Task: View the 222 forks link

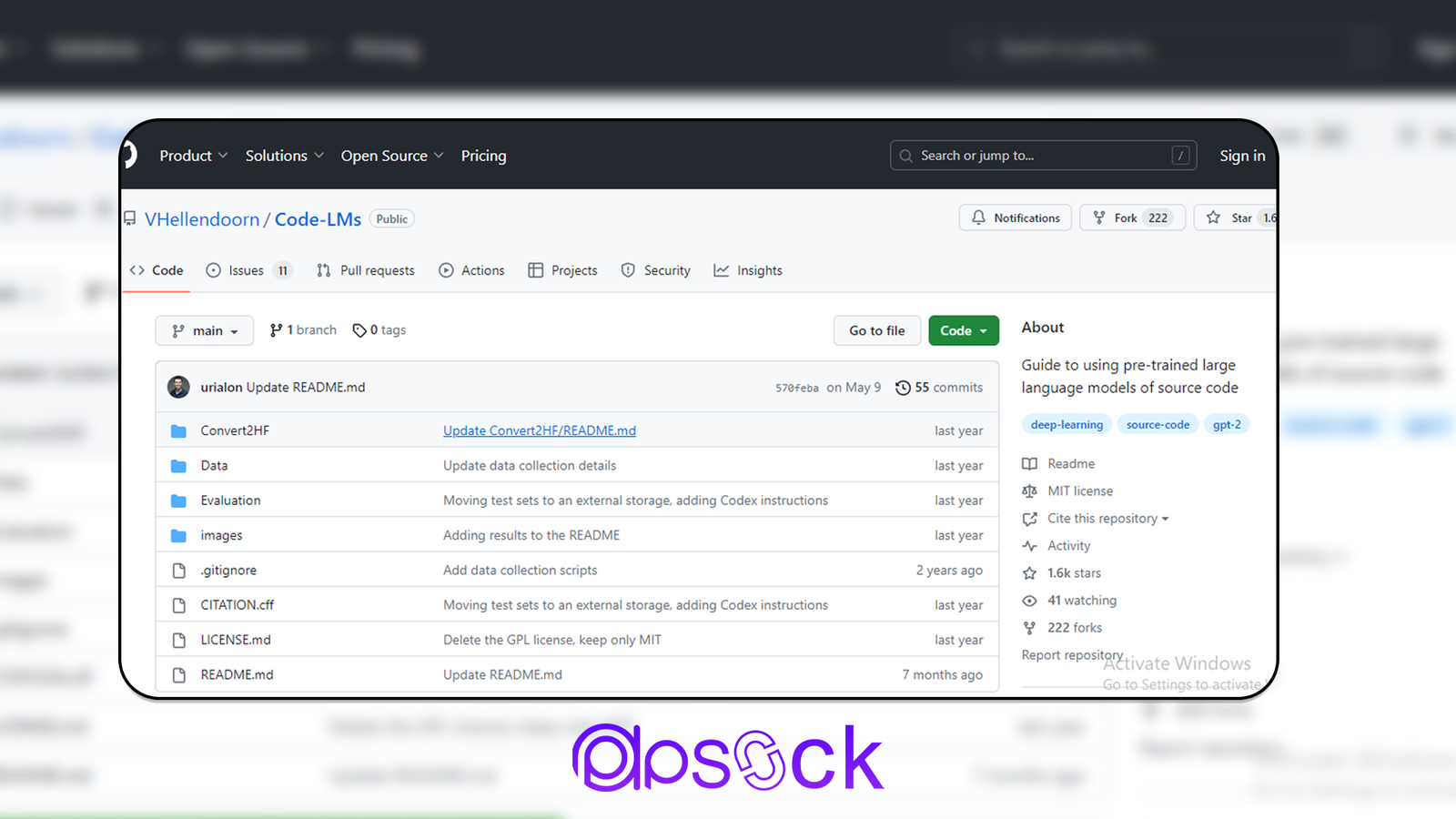Action: (x=1062, y=627)
